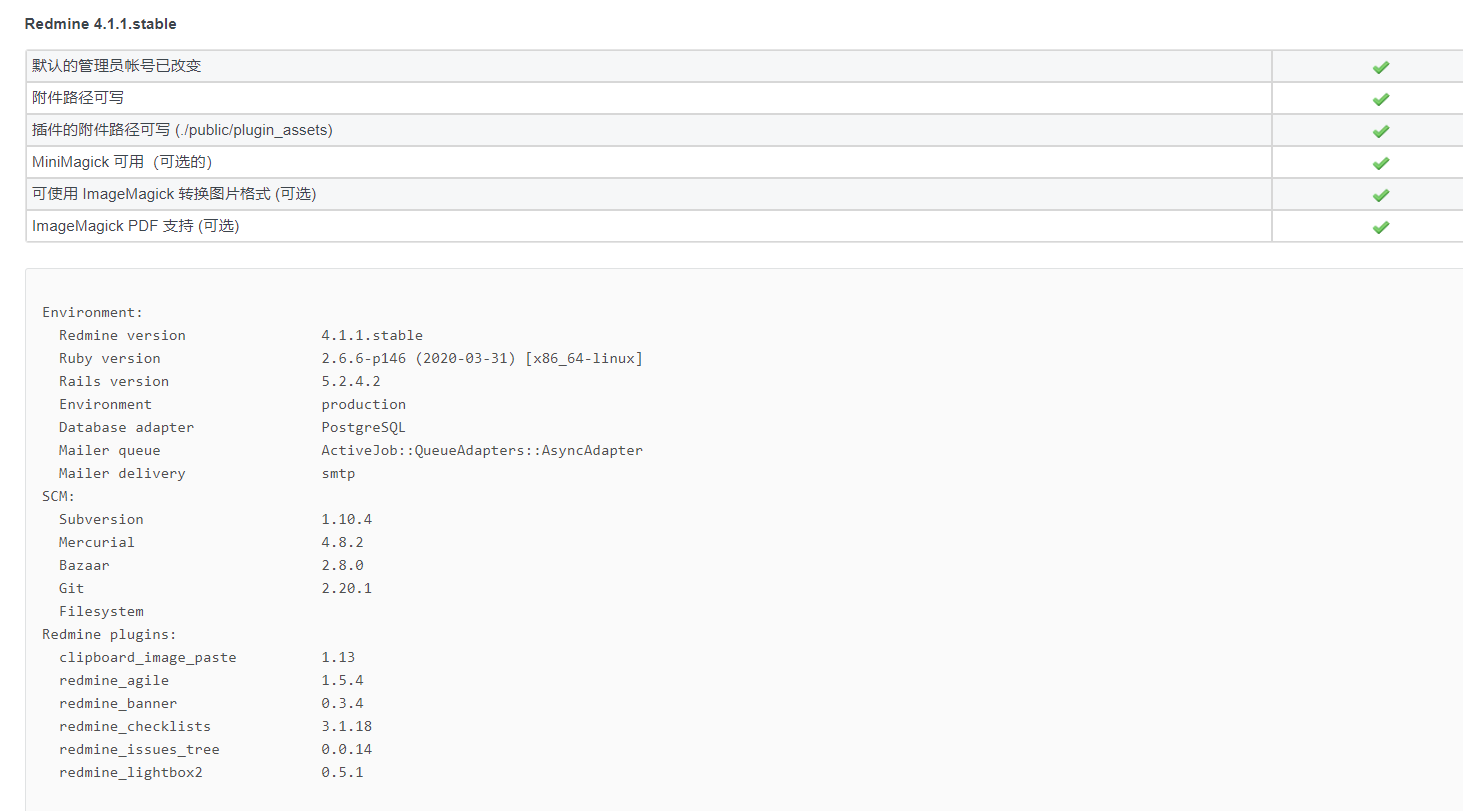Click the checkmark beside MiniMagick 可用

pyautogui.click(x=1380, y=163)
